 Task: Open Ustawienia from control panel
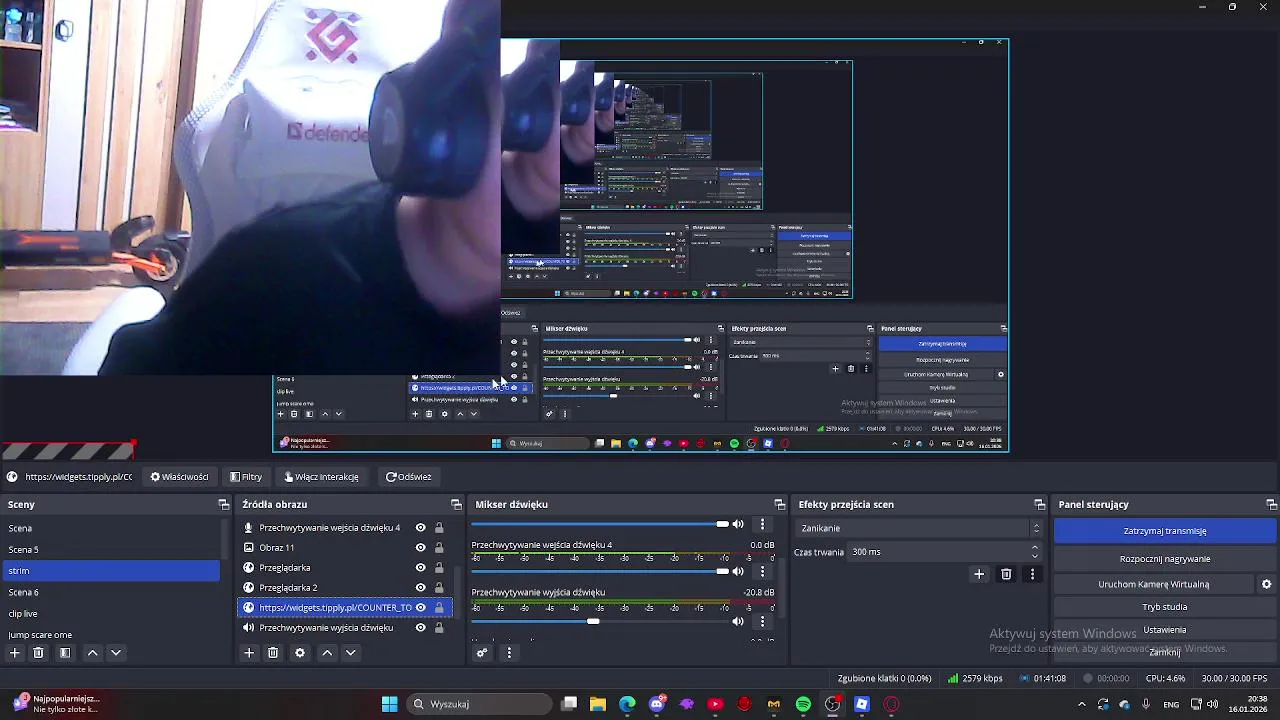pos(1165,630)
